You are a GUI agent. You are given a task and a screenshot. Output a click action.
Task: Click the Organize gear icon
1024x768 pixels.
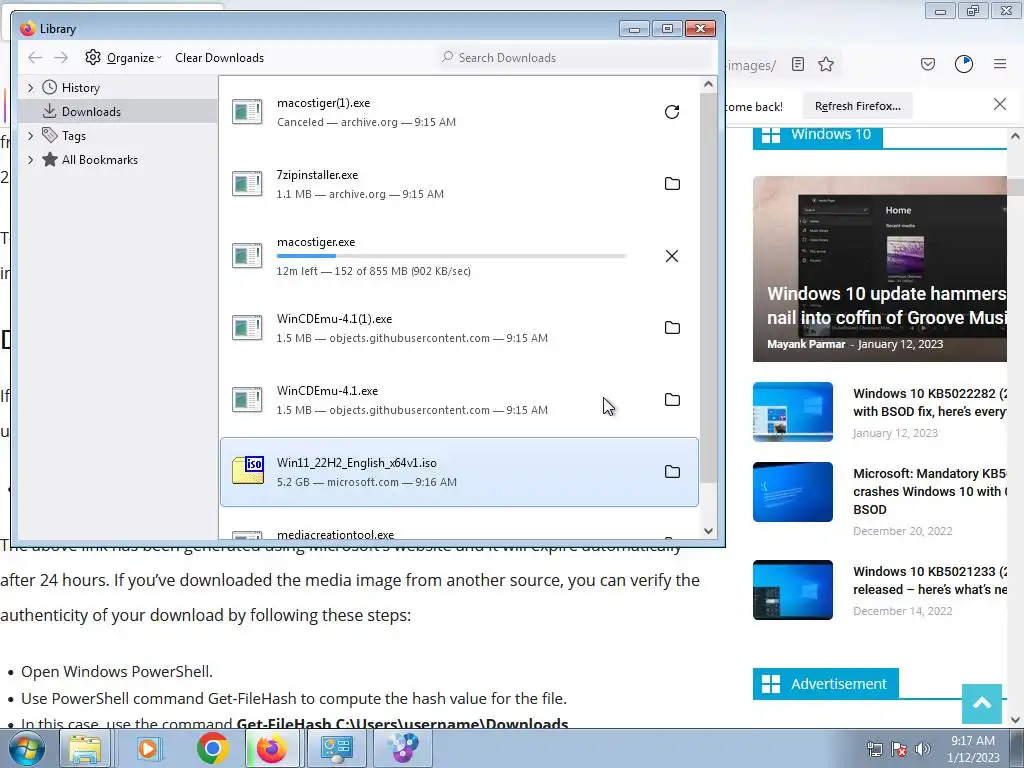pos(93,57)
